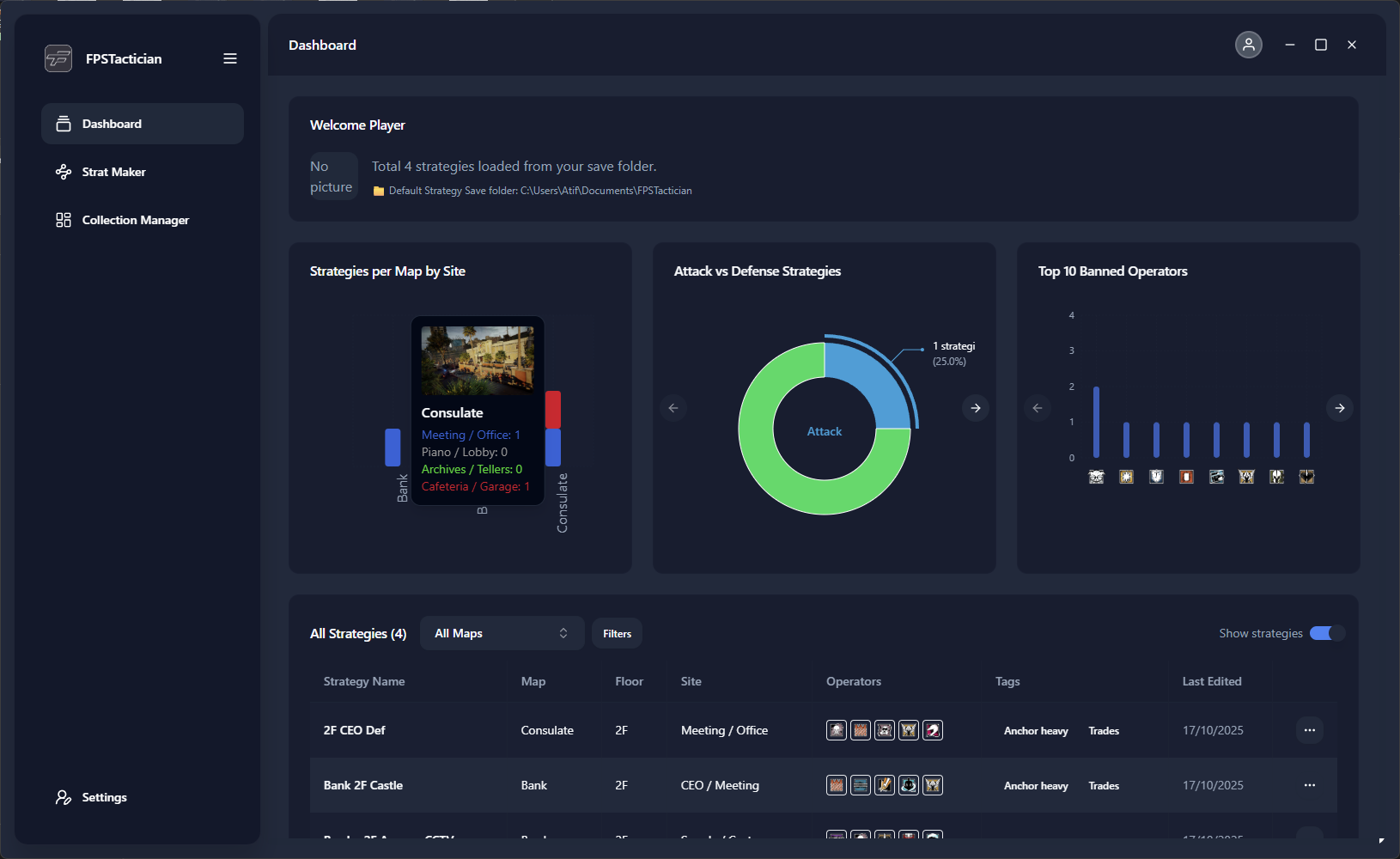Click the Consulate map thumbnail image
Screen dimensions: 1400x859
click(478, 360)
